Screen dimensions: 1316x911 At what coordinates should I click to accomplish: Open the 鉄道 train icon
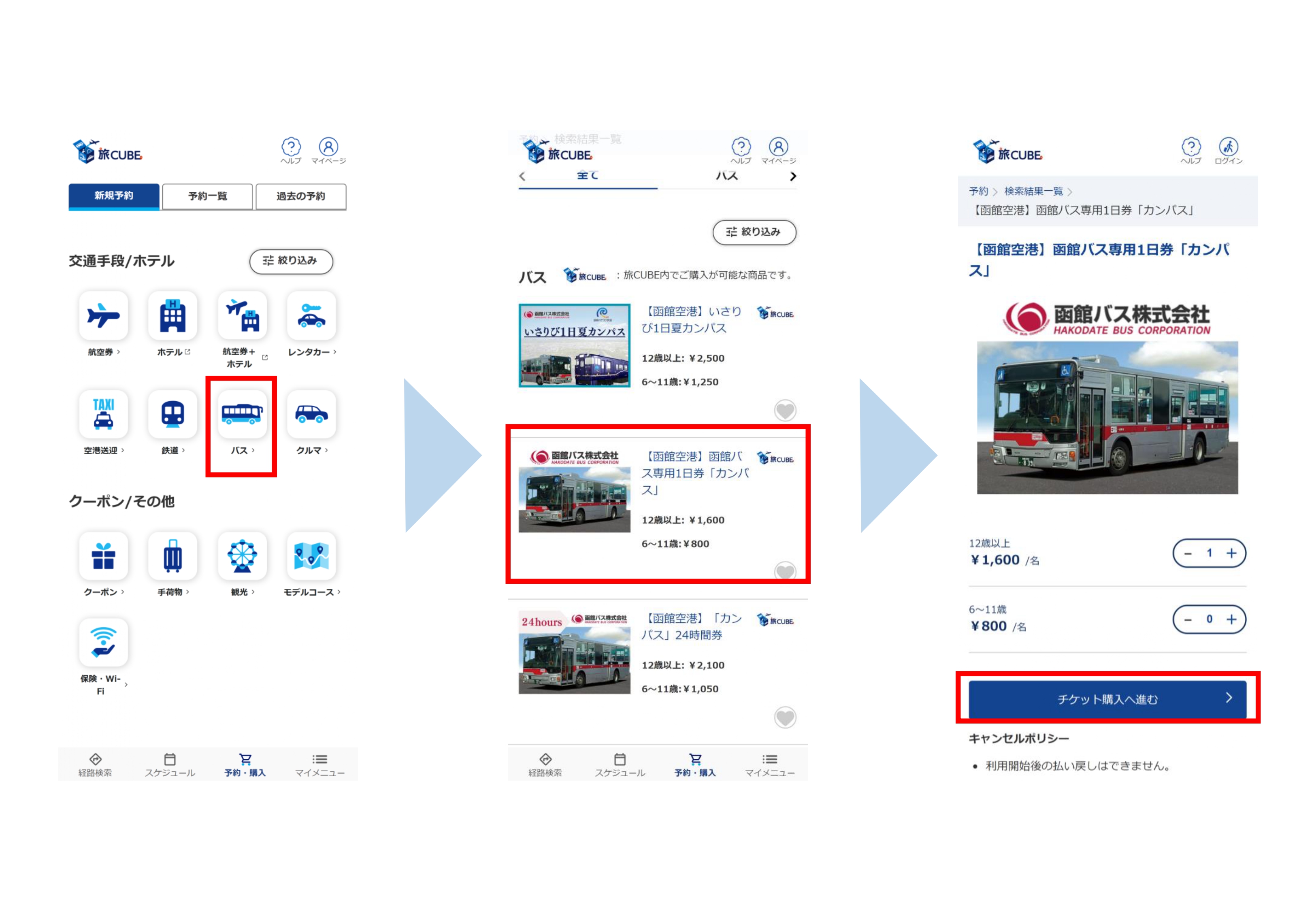point(173,414)
